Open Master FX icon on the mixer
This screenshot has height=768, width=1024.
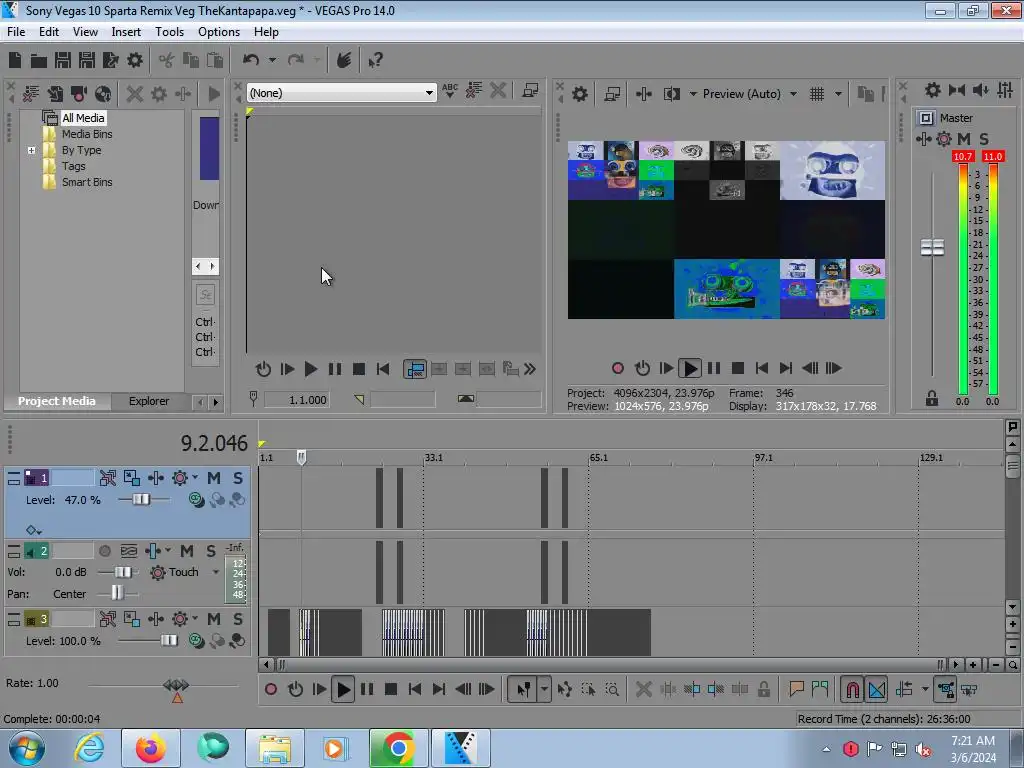[923, 138]
